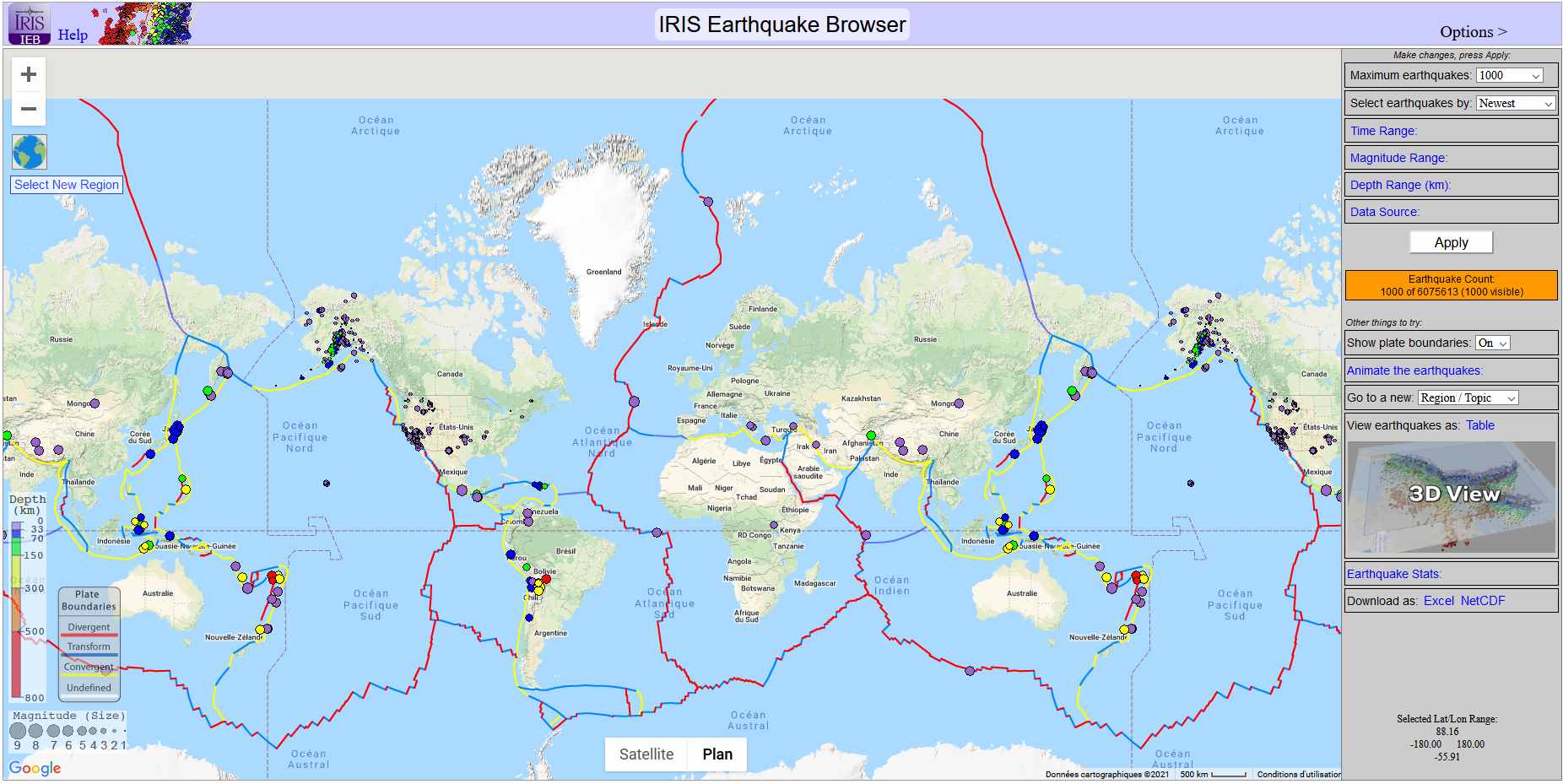Image resolution: width=1563 pixels, height=784 pixels.
Task: Click the IRIS IEB logo icon
Action: tap(30, 24)
